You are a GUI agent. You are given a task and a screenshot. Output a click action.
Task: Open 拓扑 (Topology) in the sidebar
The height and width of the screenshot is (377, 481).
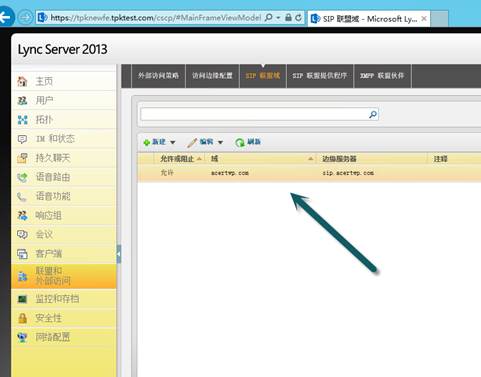click(x=63, y=119)
